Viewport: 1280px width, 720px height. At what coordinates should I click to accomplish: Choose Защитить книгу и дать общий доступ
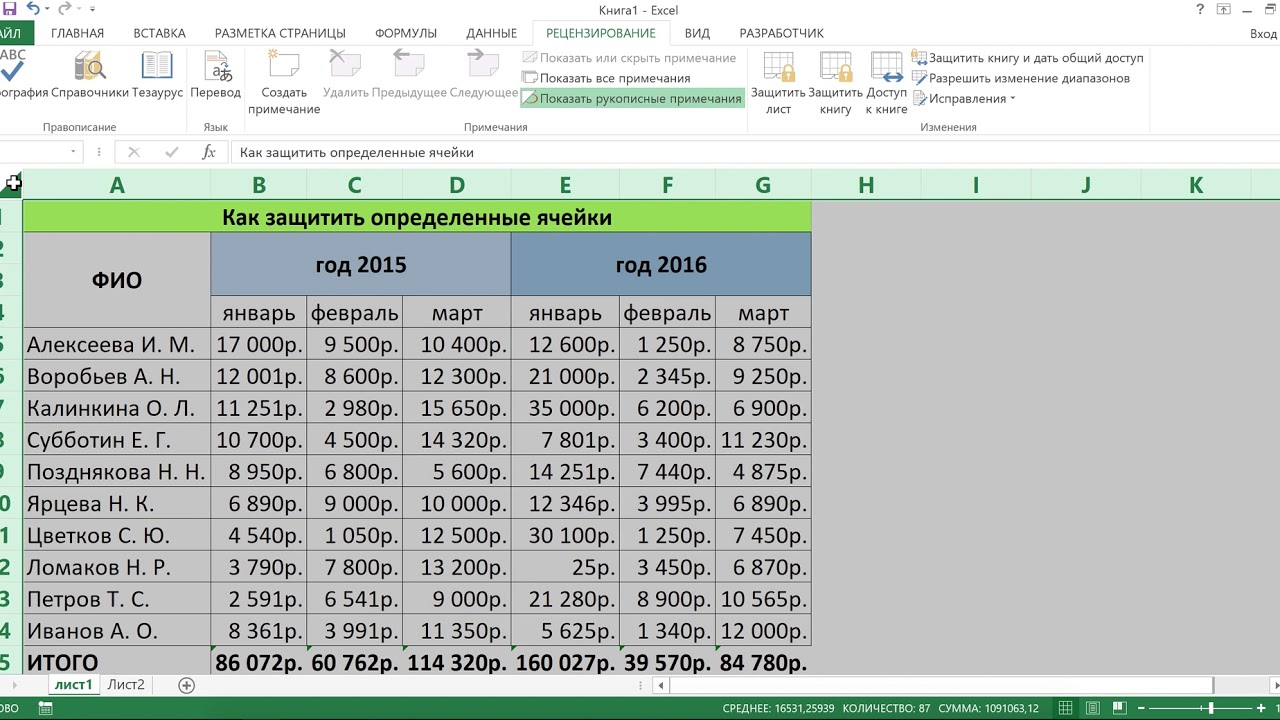pos(1027,58)
